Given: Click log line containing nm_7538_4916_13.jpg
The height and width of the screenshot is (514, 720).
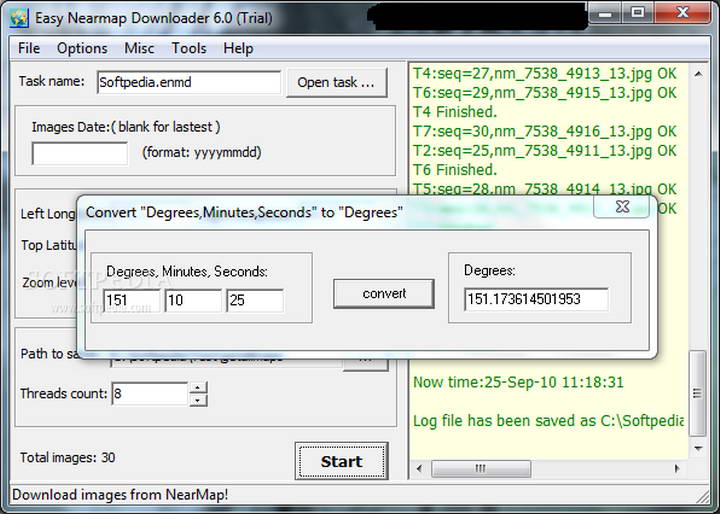Looking at the screenshot, I should click(545, 131).
